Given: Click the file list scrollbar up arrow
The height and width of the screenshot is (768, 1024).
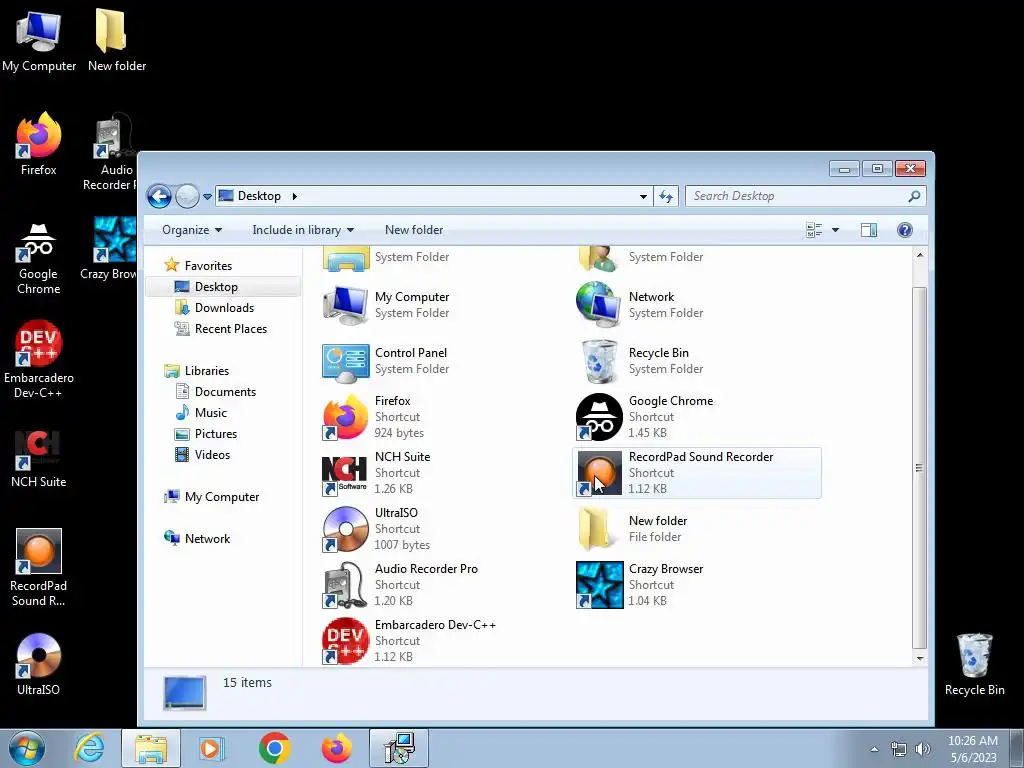Looking at the screenshot, I should [x=920, y=255].
